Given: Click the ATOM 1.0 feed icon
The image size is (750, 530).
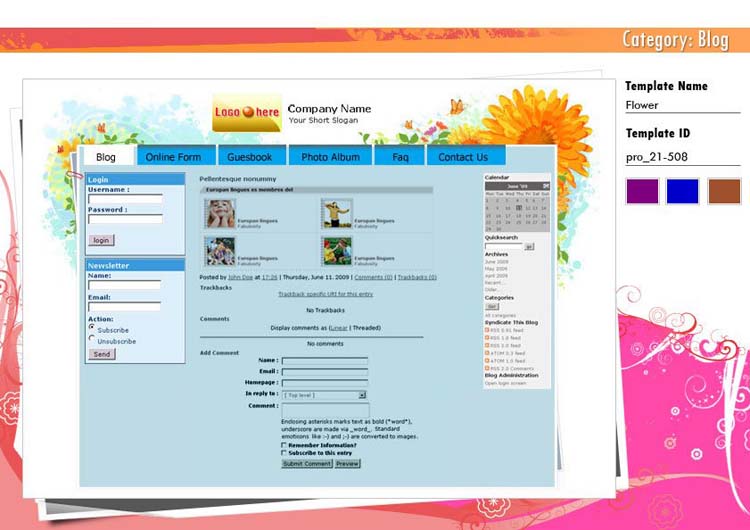Looking at the screenshot, I should point(487,360).
